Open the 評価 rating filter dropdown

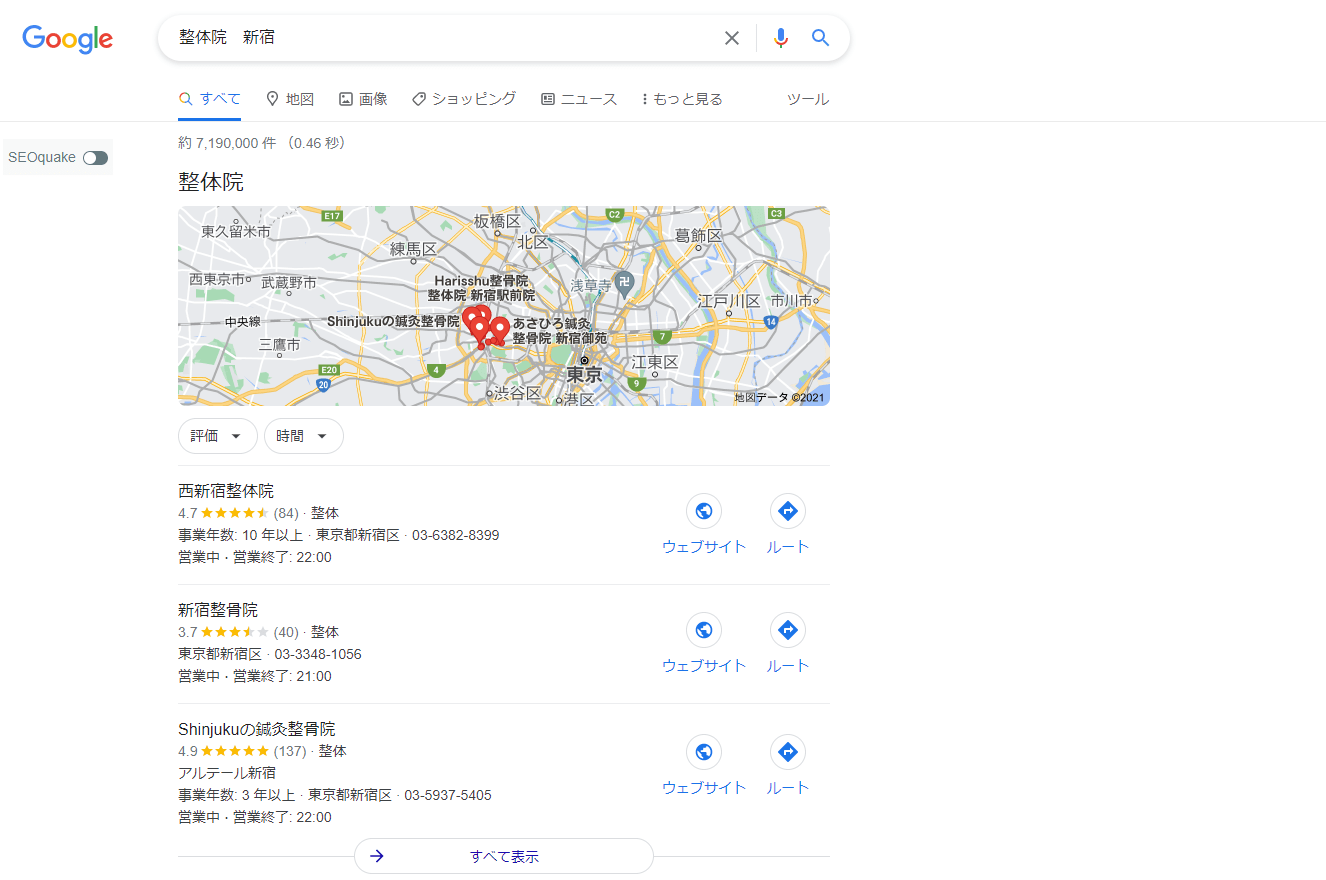coord(218,436)
